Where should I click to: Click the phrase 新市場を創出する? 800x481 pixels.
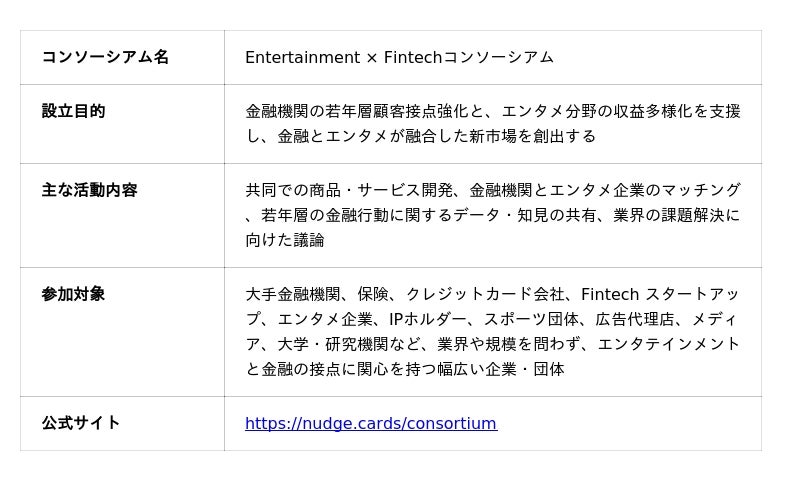(533, 136)
